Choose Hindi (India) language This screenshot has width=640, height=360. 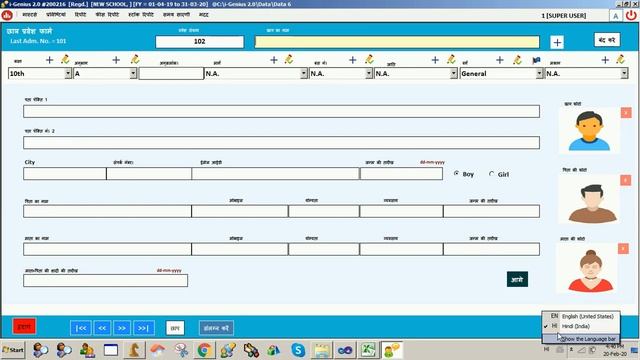click(x=581, y=326)
